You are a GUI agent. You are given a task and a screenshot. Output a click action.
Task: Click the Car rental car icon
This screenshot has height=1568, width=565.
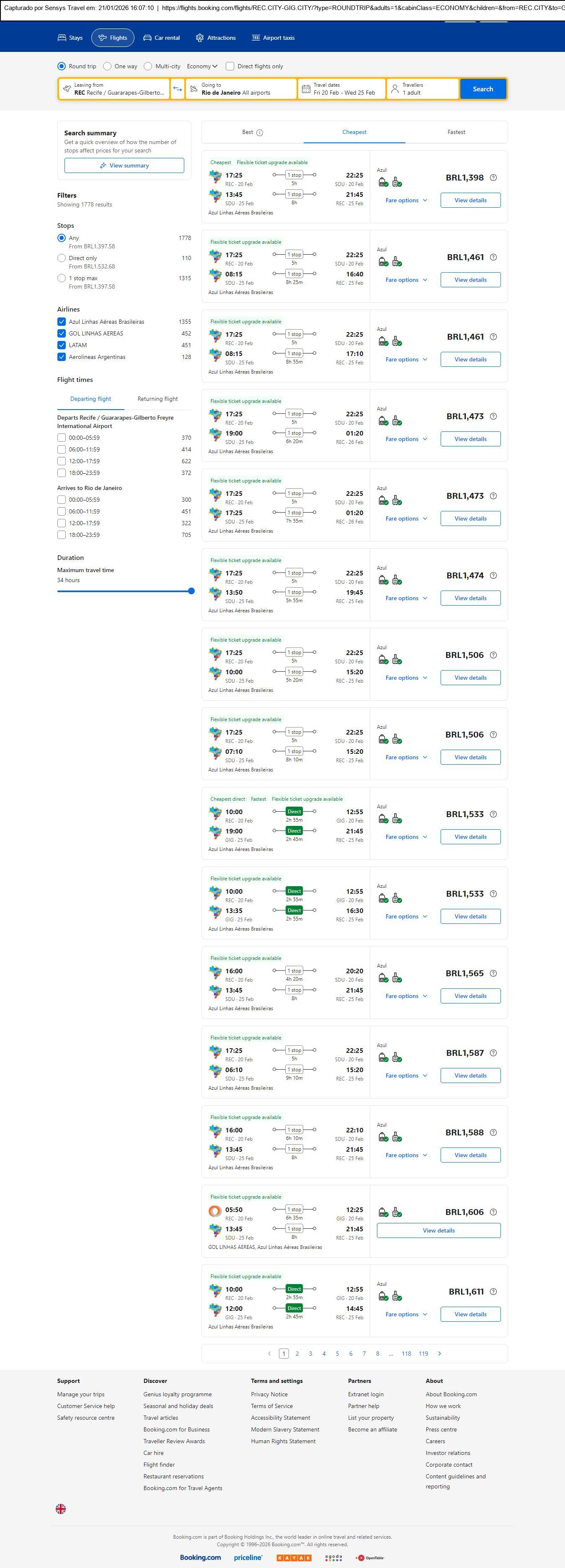(x=147, y=38)
